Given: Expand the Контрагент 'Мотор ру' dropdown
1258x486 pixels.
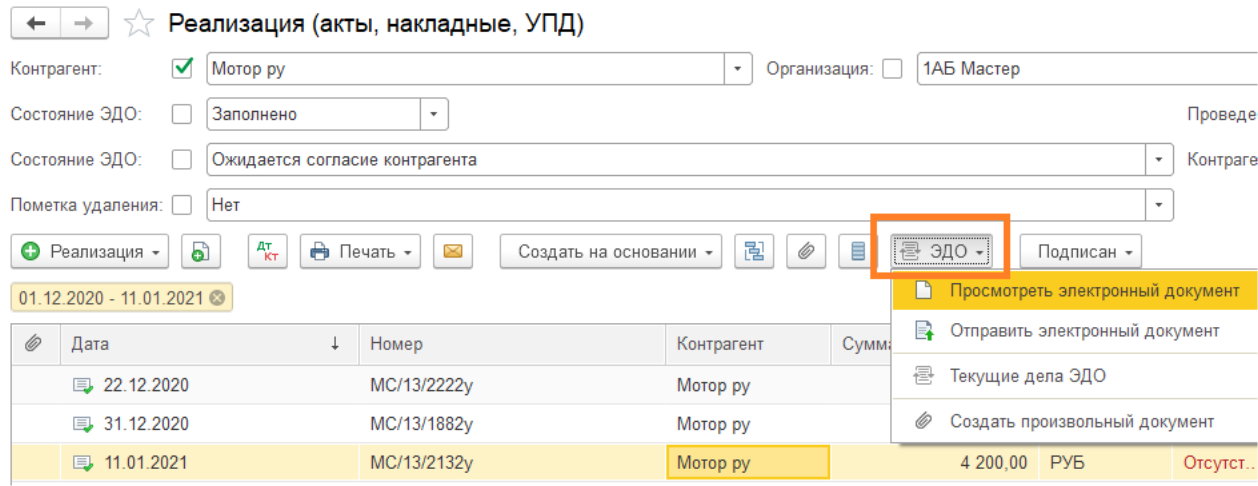Looking at the screenshot, I should click(738, 69).
